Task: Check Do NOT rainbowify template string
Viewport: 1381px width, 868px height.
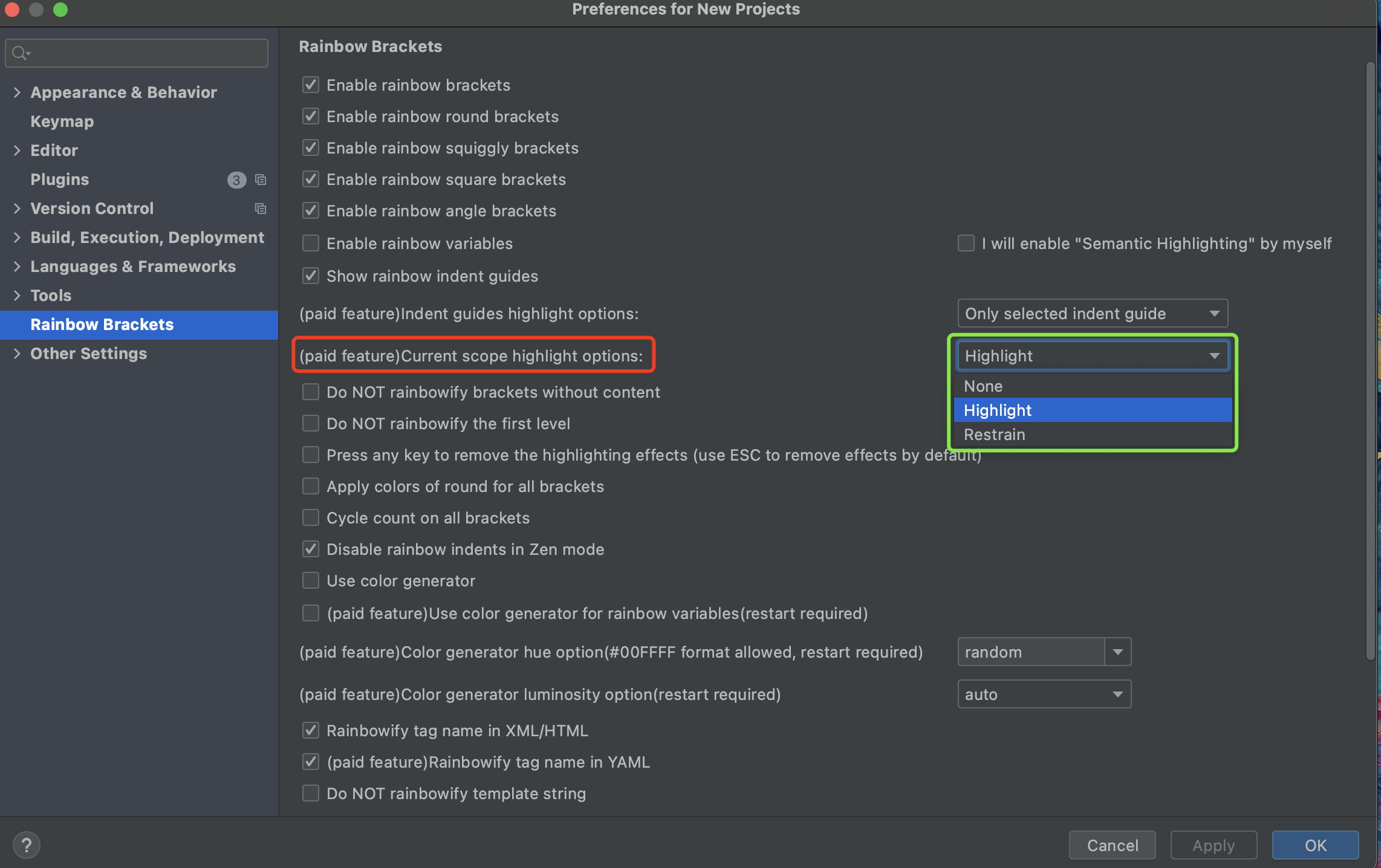Action: [x=311, y=794]
